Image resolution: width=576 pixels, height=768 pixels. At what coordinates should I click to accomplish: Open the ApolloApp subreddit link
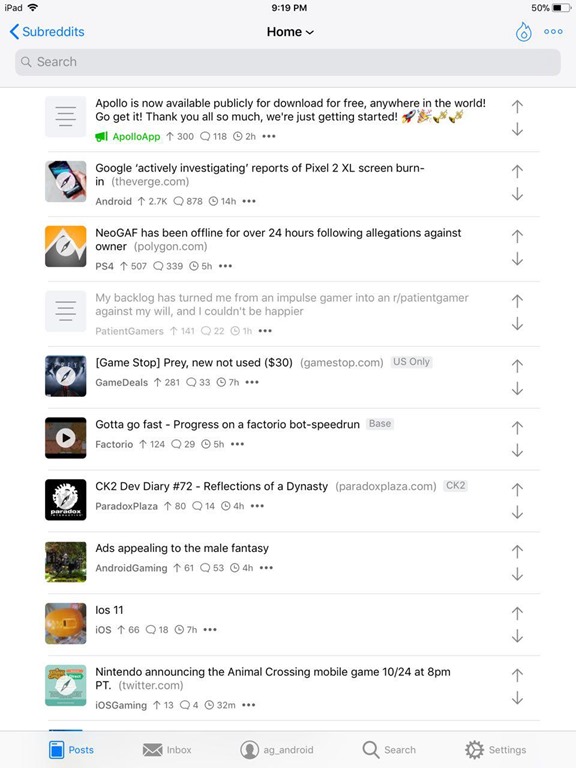(136, 137)
